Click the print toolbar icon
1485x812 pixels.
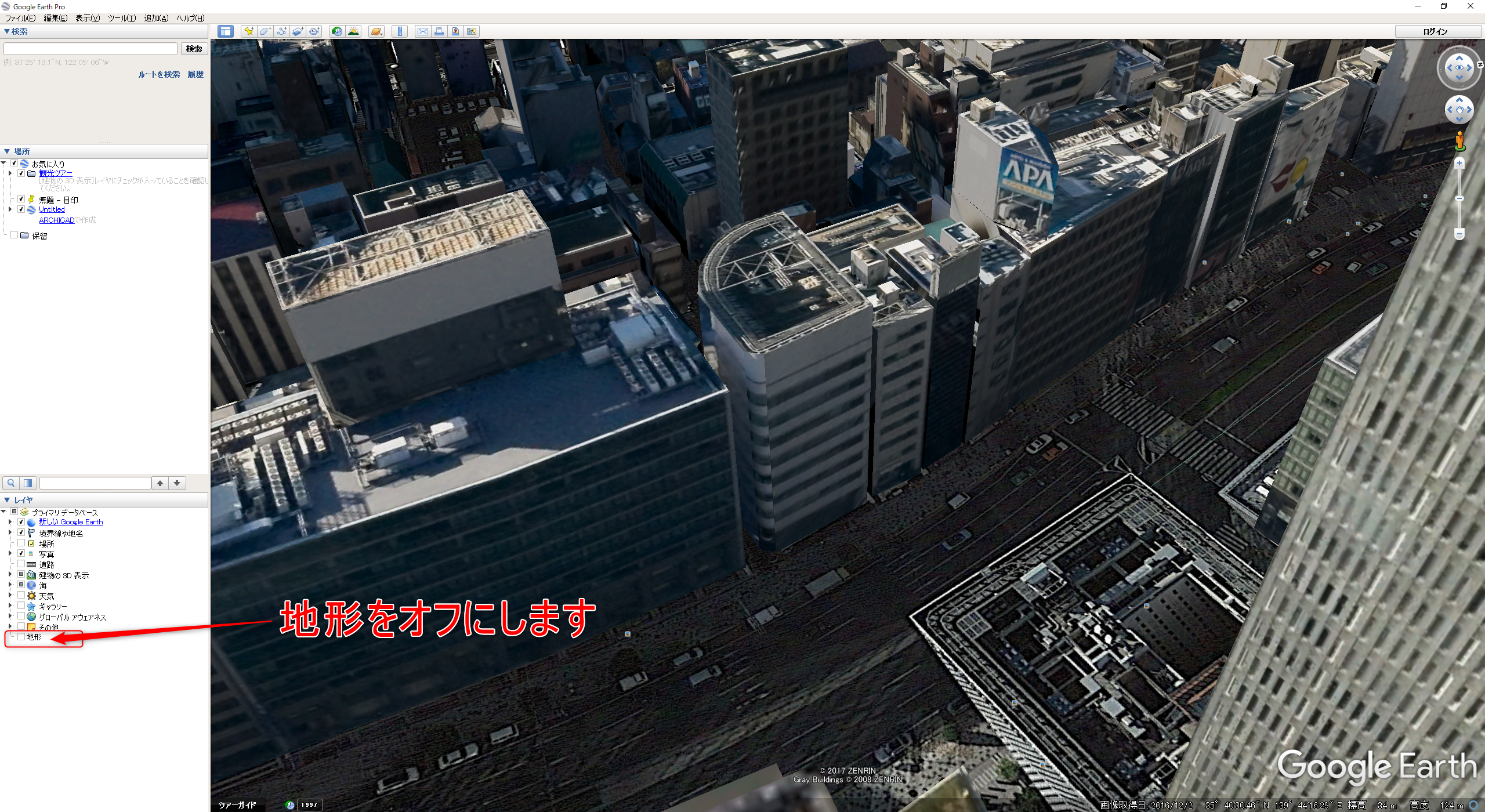[439, 31]
